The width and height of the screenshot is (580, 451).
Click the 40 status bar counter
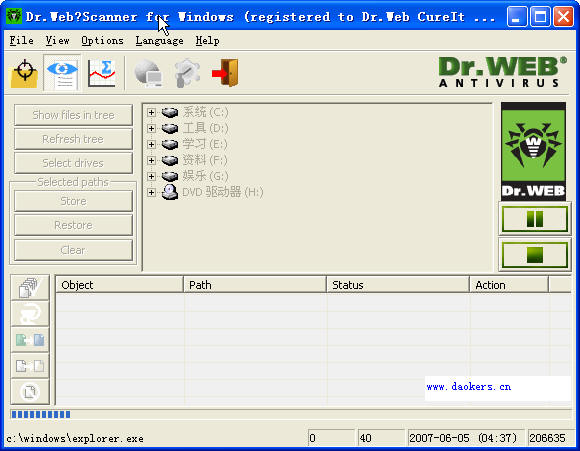point(380,438)
